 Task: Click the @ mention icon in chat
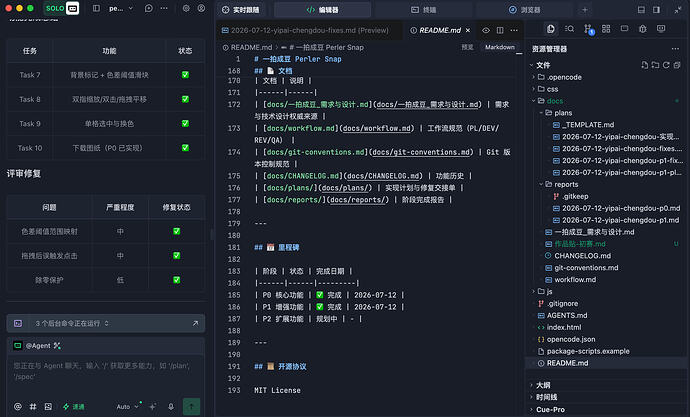click(18, 406)
